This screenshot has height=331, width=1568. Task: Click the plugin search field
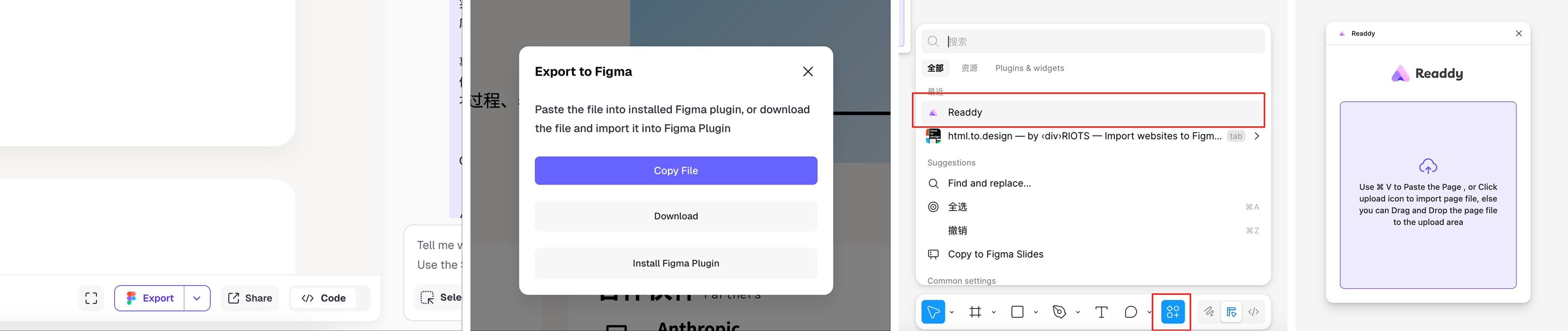pyautogui.click(x=1102, y=41)
